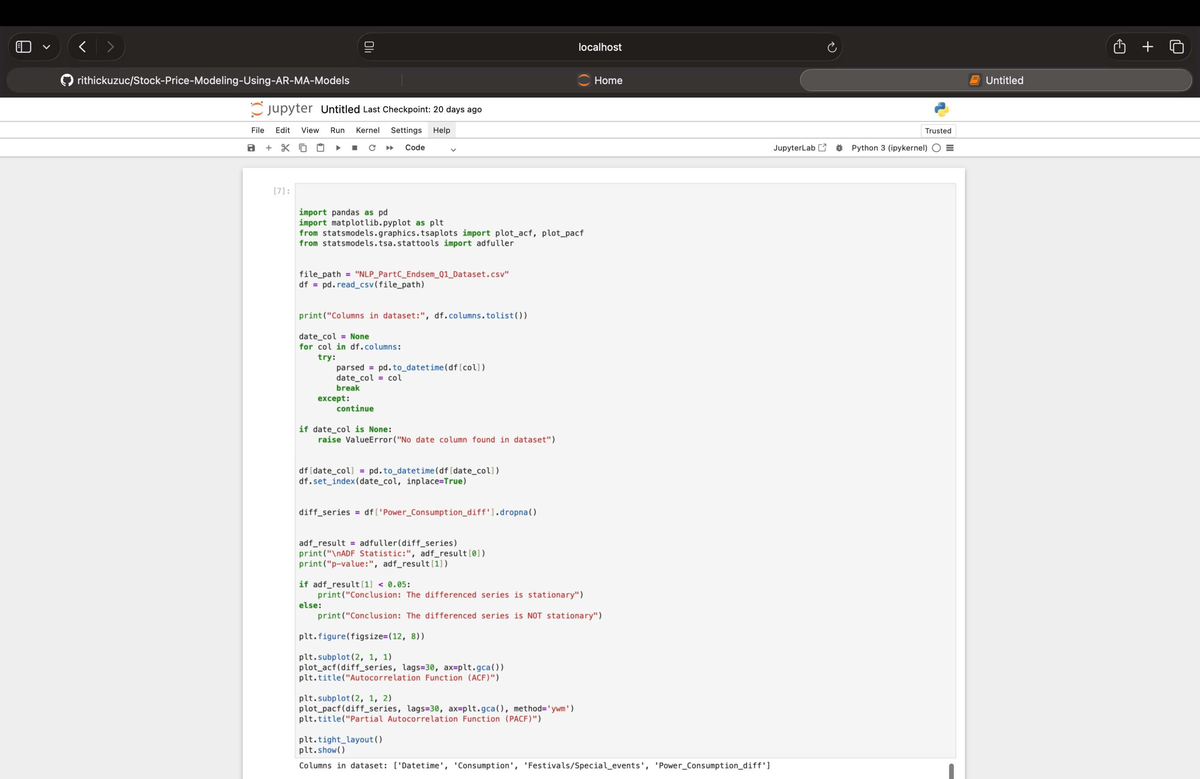Open the File menu
The width and height of the screenshot is (1200, 779).
pyautogui.click(x=258, y=130)
